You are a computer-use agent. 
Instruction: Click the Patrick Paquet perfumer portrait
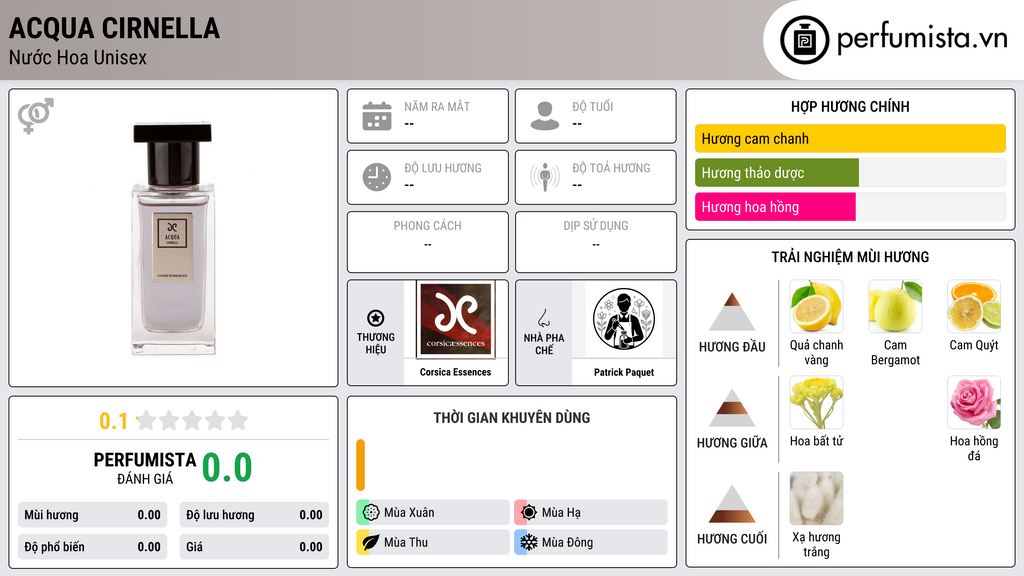(x=624, y=319)
